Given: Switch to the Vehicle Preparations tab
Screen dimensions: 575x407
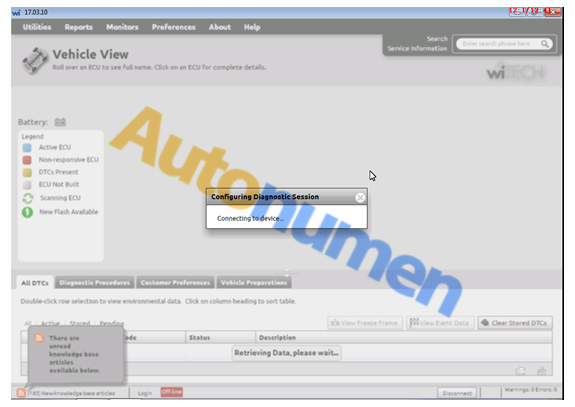Looking at the screenshot, I should [254, 283].
